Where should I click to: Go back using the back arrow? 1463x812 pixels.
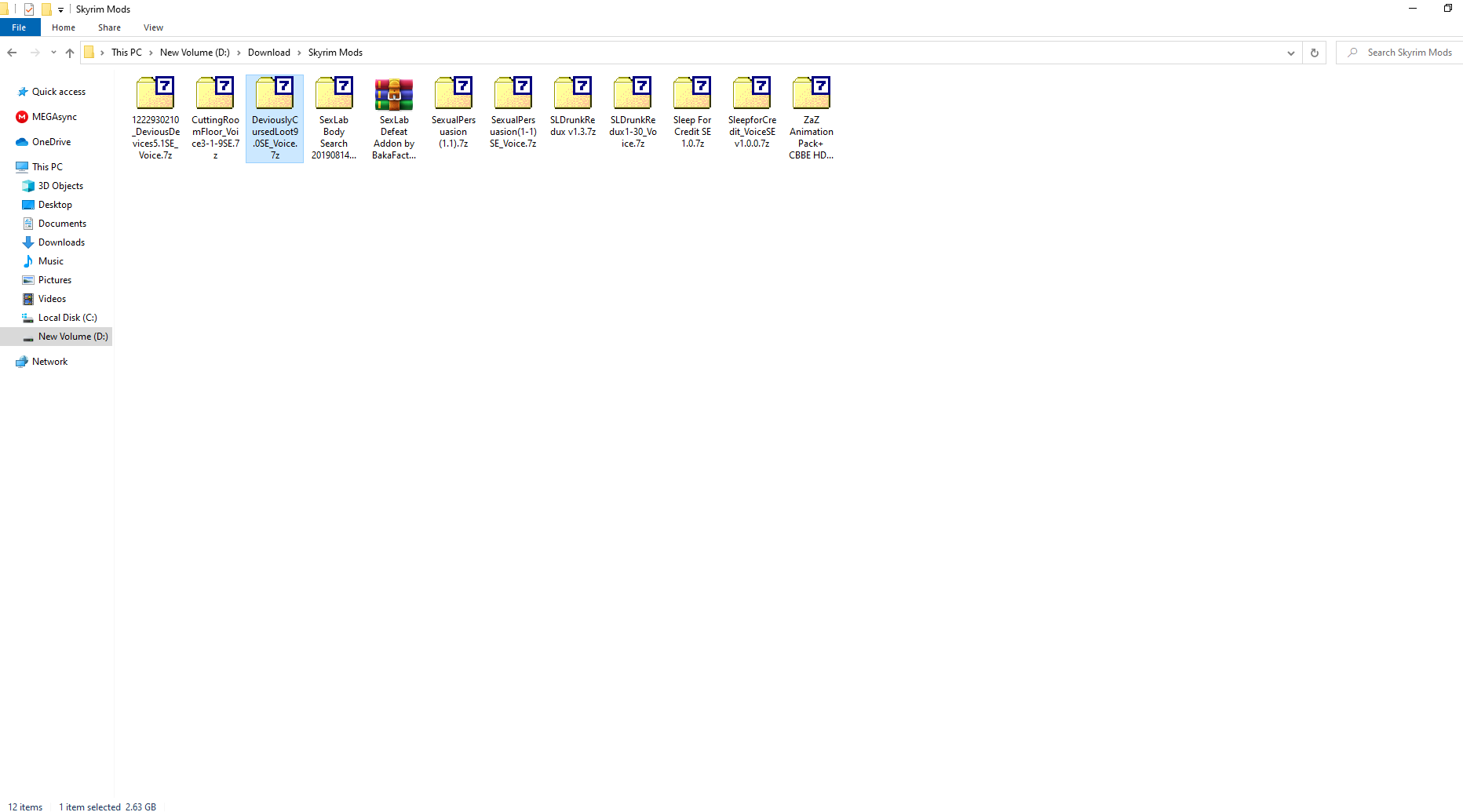pos(12,53)
